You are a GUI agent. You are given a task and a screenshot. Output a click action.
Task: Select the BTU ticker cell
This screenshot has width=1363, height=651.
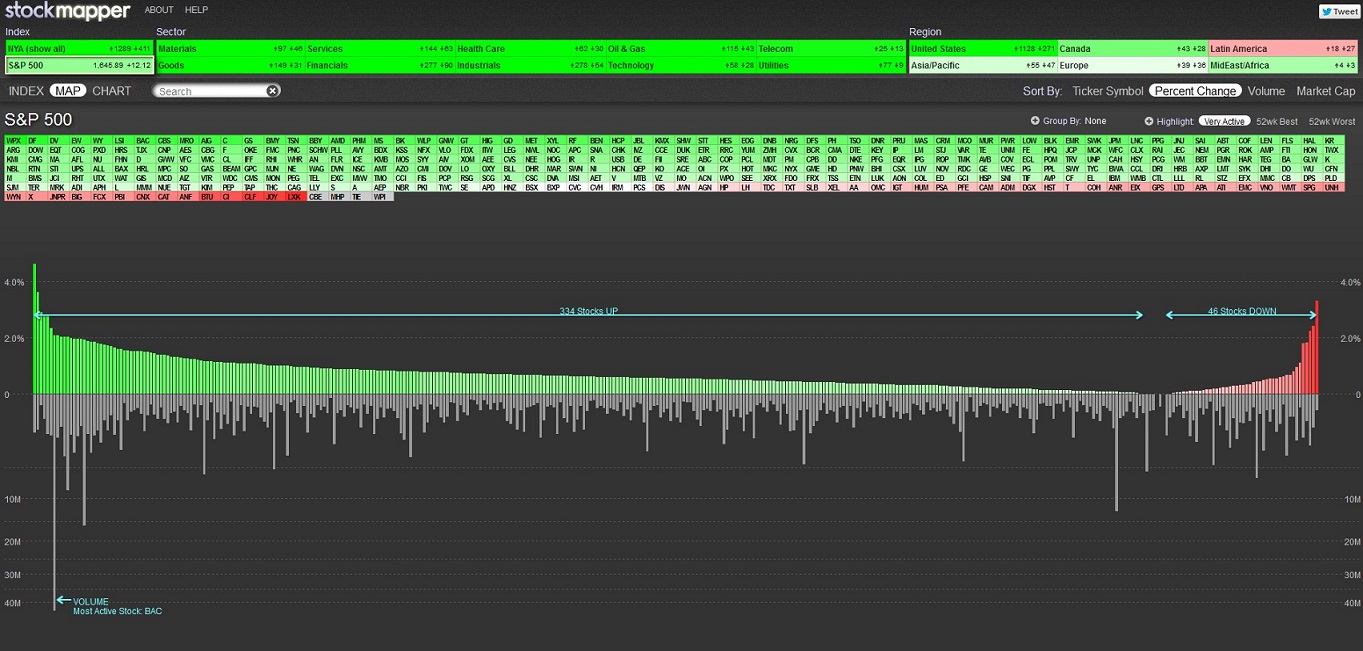209,197
